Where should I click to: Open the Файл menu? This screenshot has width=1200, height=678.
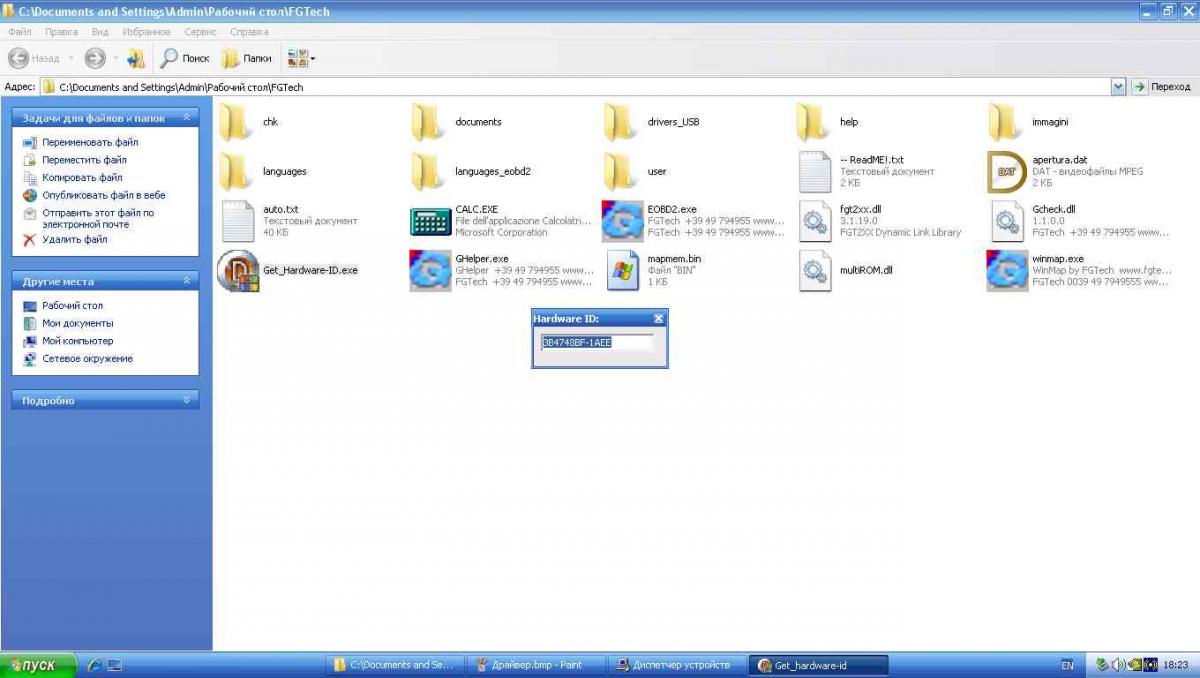click(x=20, y=32)
